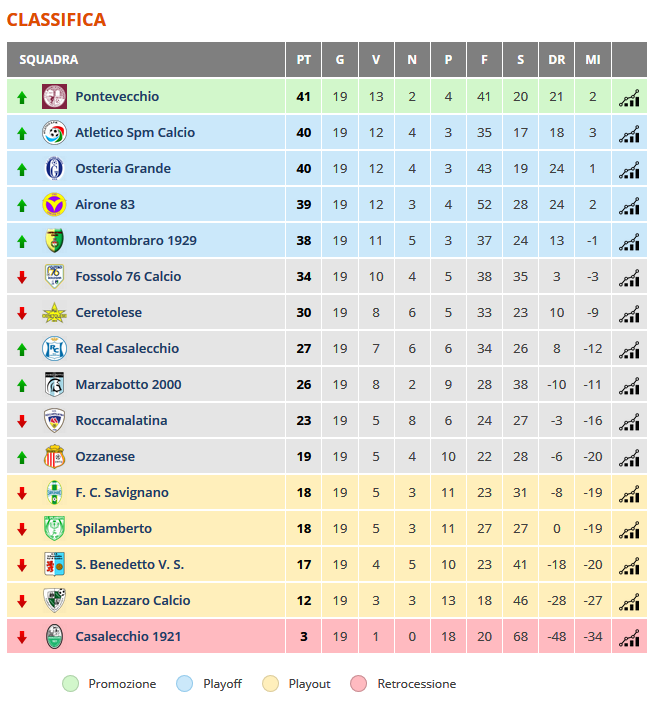Viewport: 661px width, 701px height.
Task: Click the Atletico Spm Calcio logo
Action: tap(54, 132)
